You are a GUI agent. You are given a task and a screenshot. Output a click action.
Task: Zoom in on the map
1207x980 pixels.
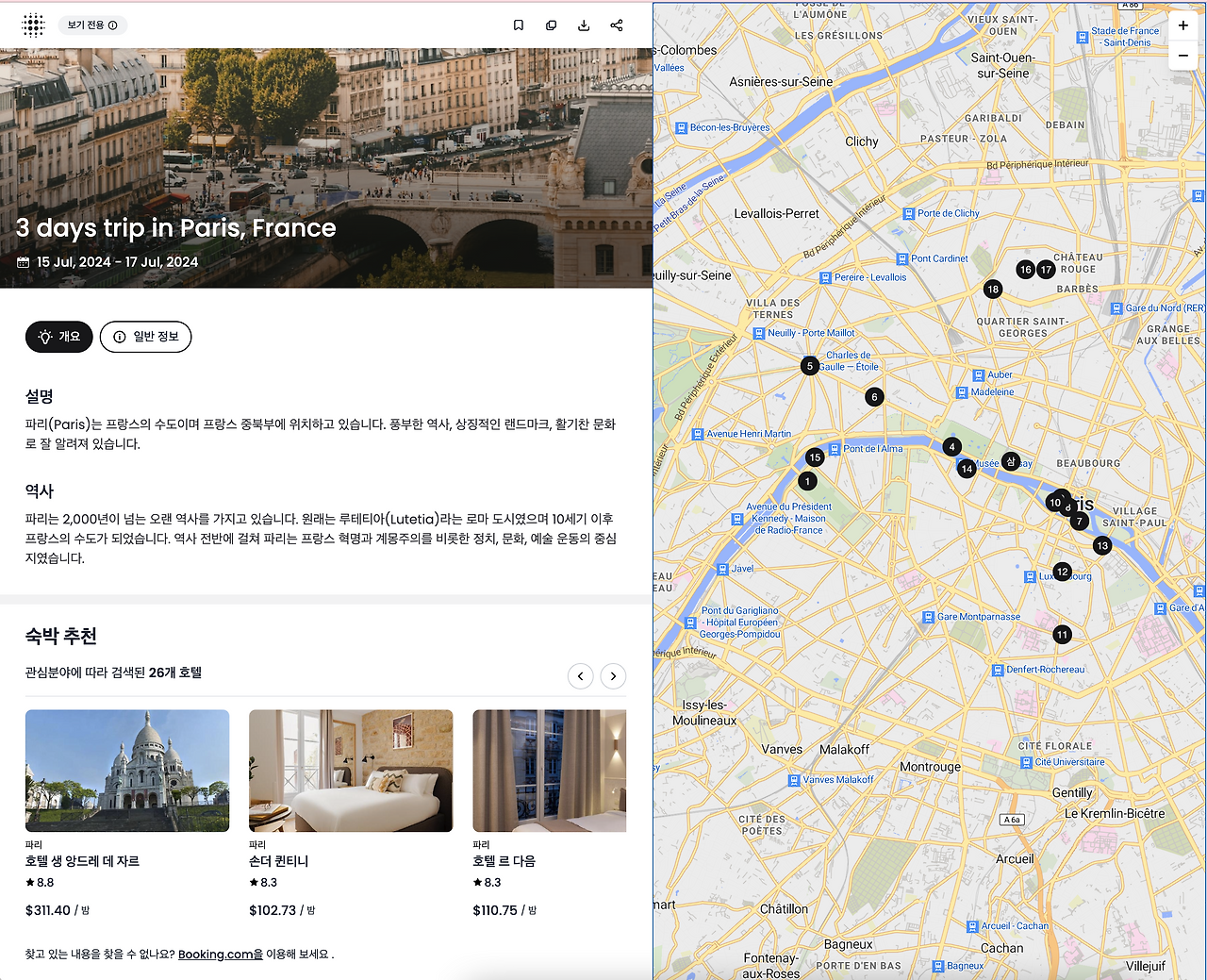click(x=1183, y=25)
